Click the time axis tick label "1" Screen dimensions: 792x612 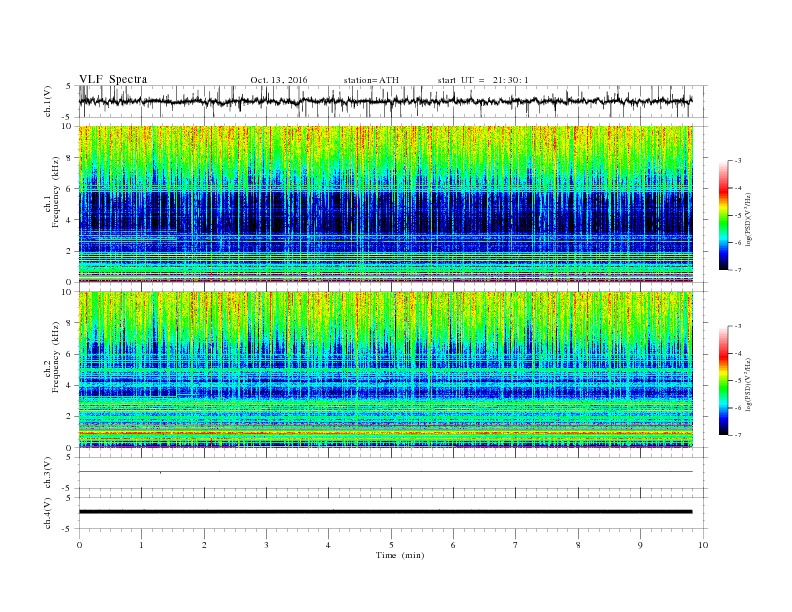pos(141,545)
